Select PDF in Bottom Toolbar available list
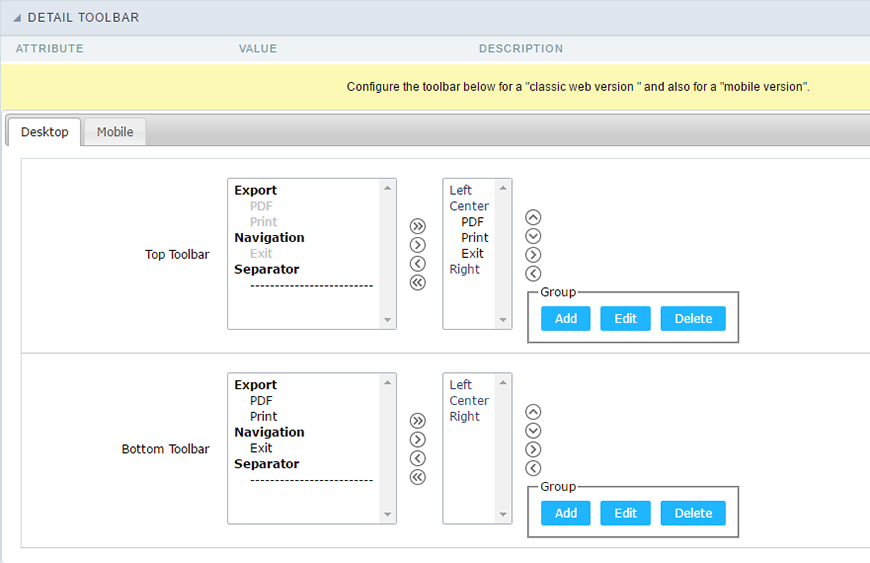 [x=261, y=401]
